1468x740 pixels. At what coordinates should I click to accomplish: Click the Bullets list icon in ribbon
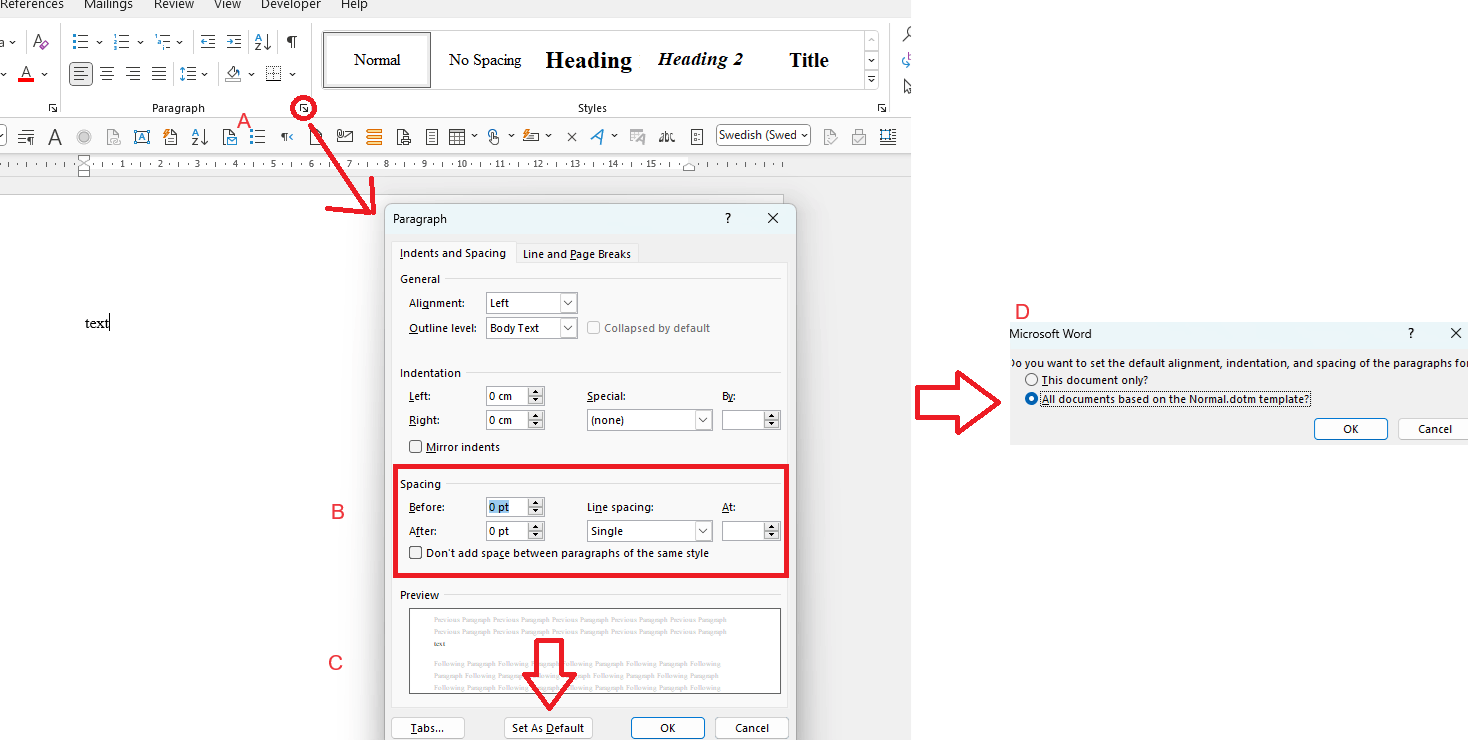click(x=81, y=41)
